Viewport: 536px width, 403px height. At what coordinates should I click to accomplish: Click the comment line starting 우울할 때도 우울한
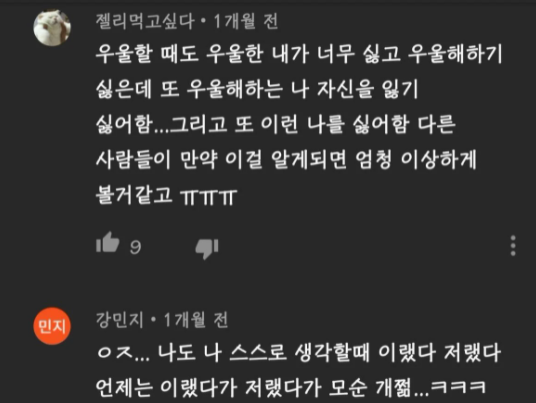click(x=299, y=54)
